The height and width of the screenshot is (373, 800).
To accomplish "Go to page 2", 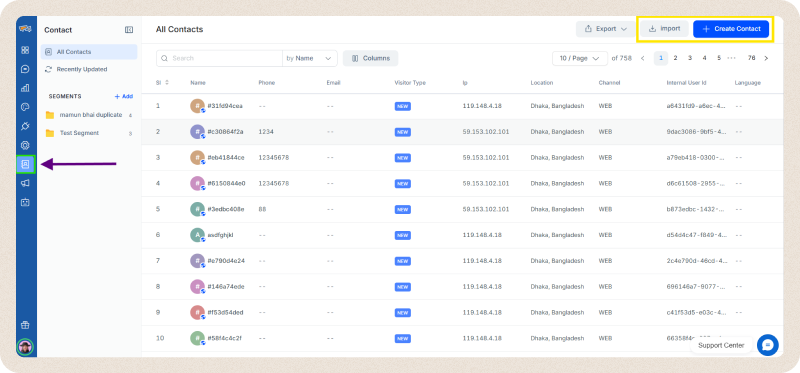I will click(x=675, y=58).
